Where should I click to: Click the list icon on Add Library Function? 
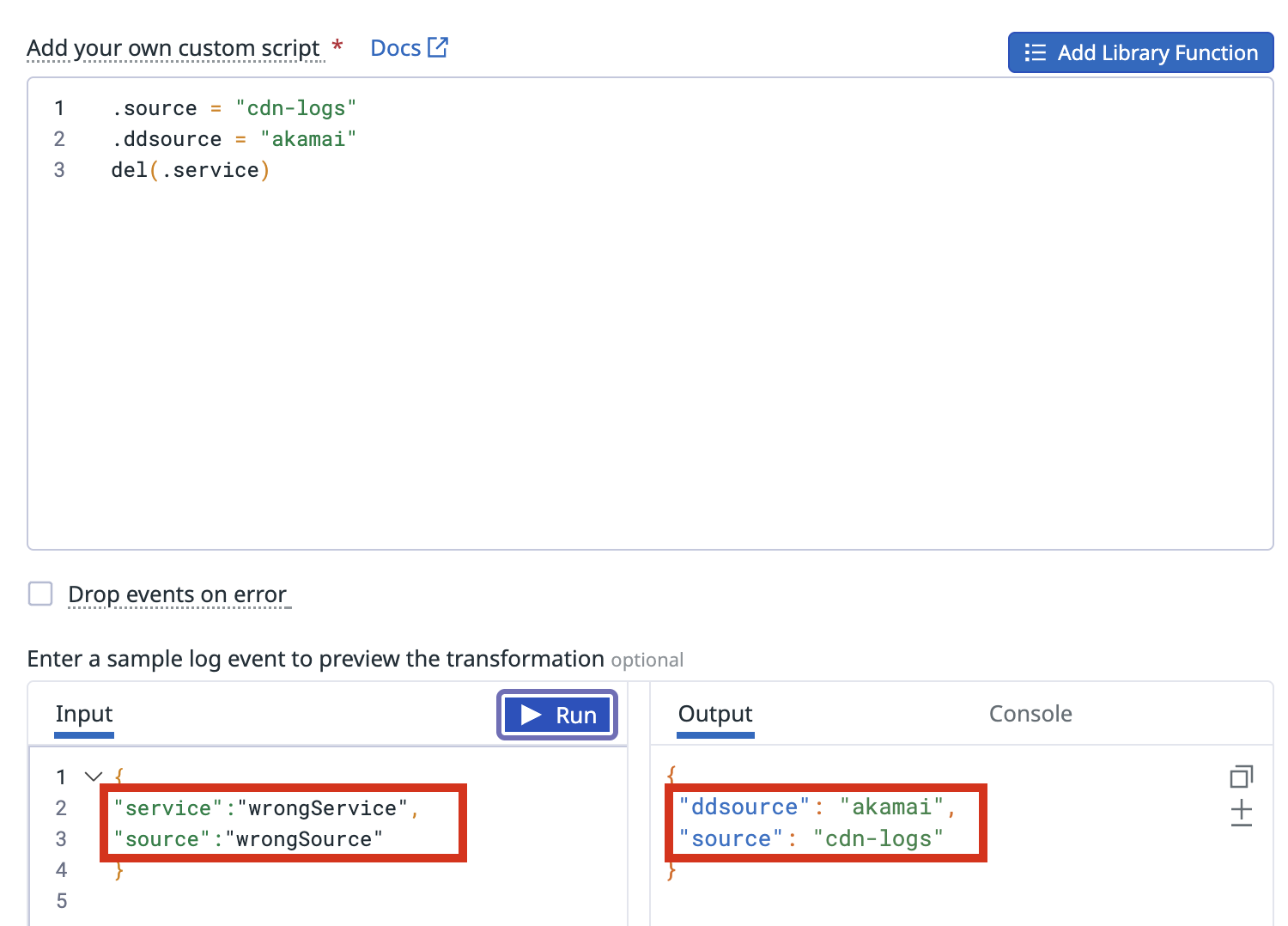[x=1035, y=52]
